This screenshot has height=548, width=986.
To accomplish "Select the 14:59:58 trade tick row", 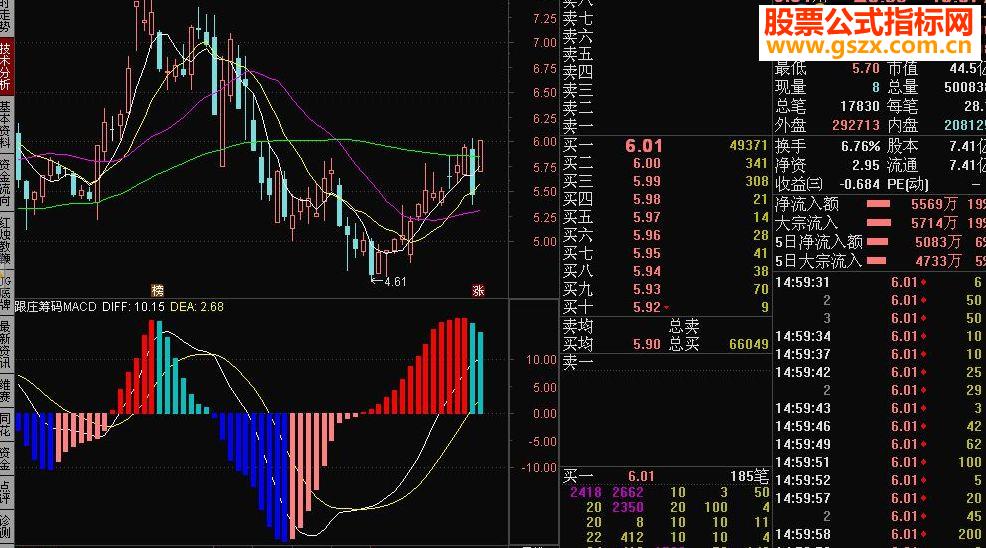I will coord(880,534).
